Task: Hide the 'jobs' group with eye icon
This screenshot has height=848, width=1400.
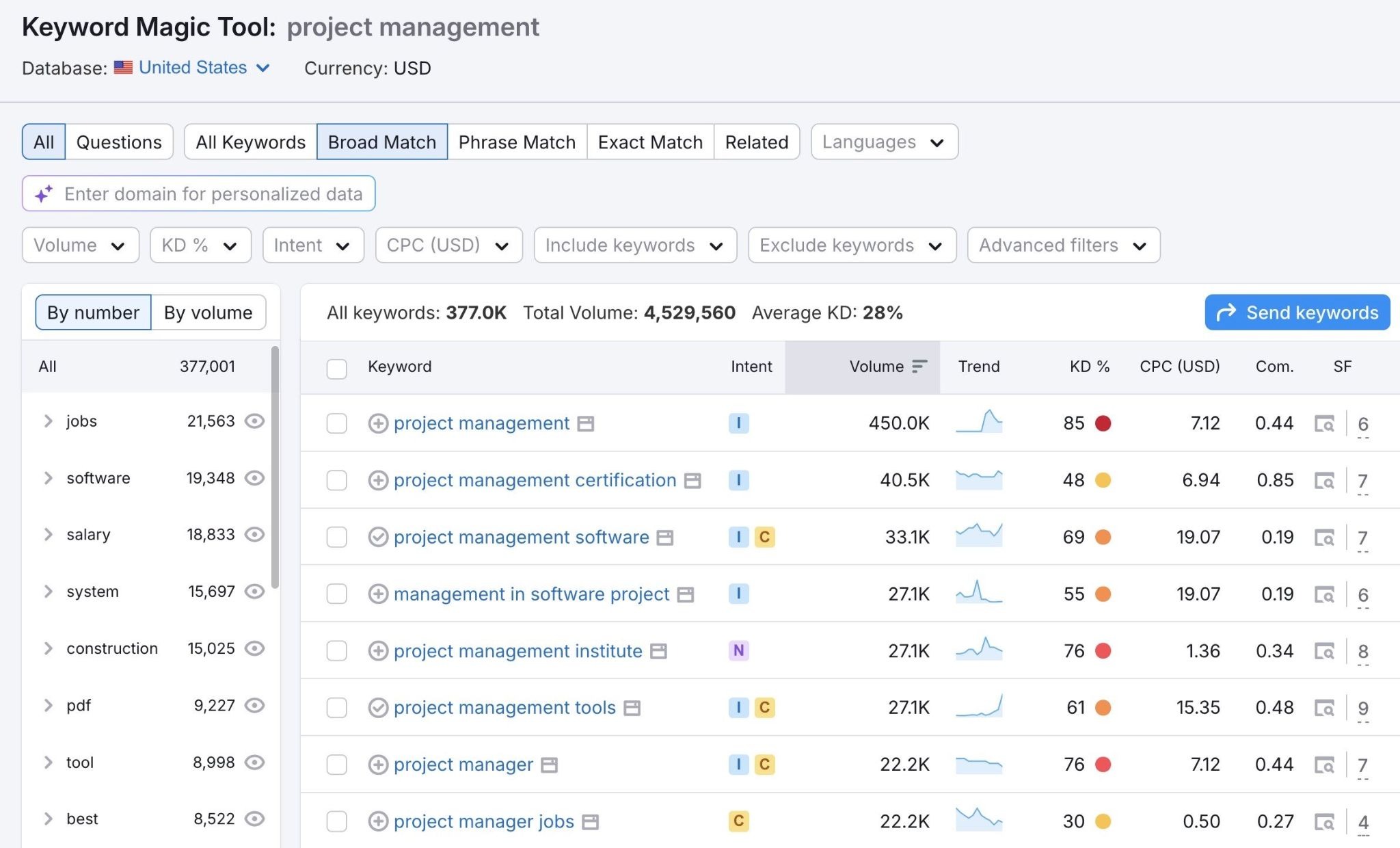Action: tap(254, 421)
